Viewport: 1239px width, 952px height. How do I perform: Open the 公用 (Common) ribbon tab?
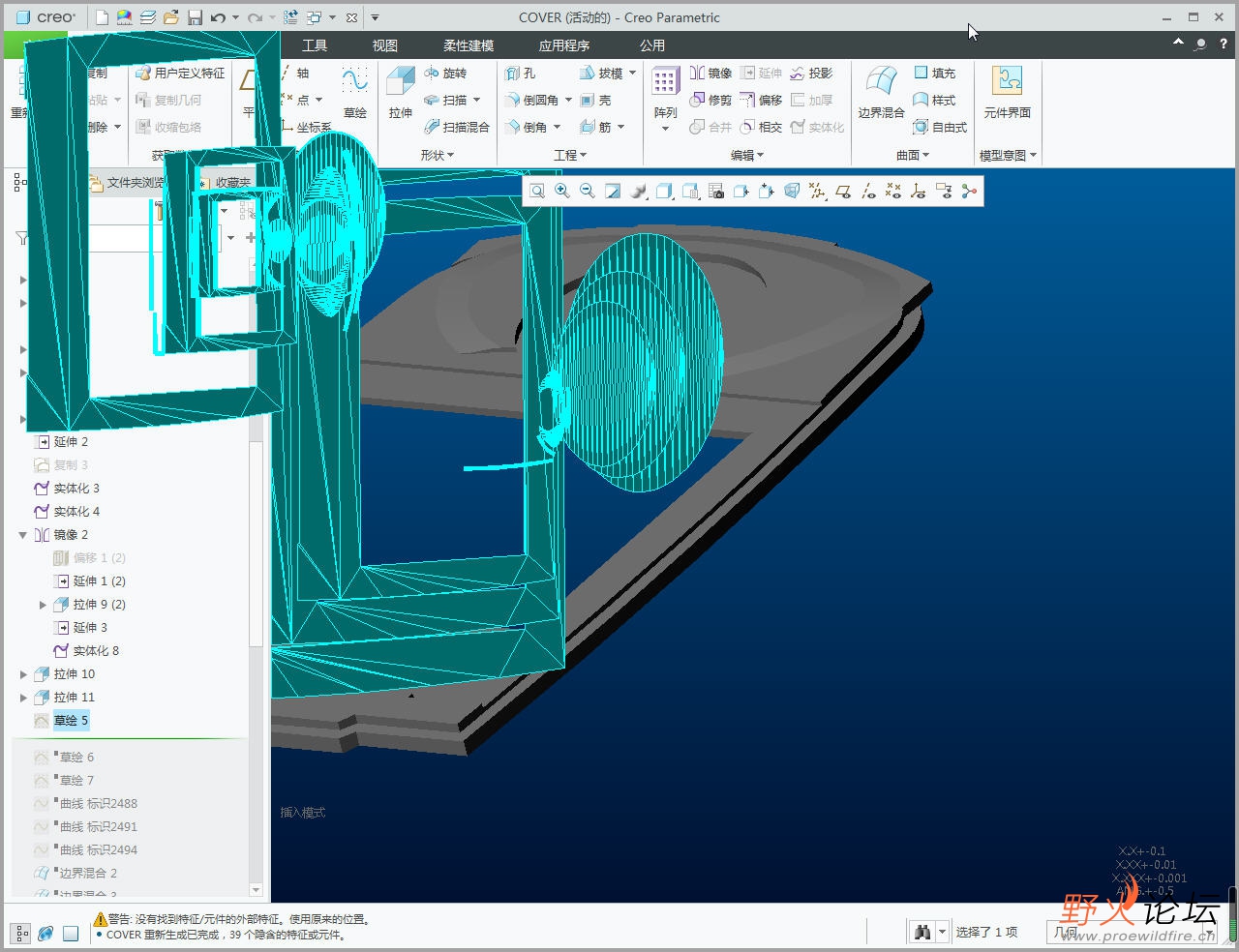(652, 45)
